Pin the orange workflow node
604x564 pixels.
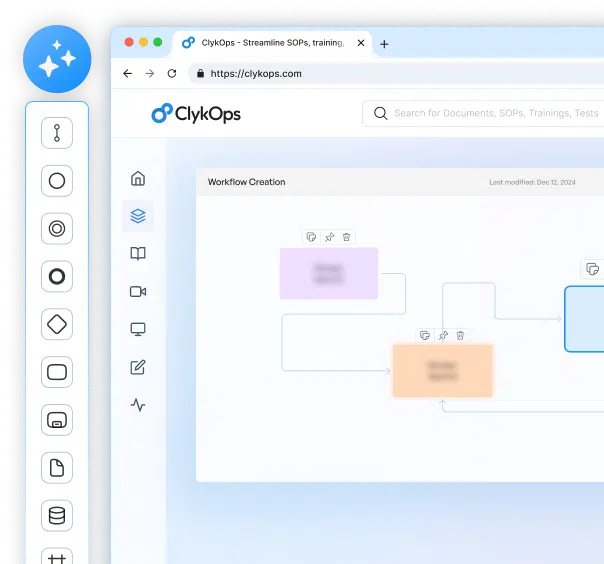click(443, 335)
